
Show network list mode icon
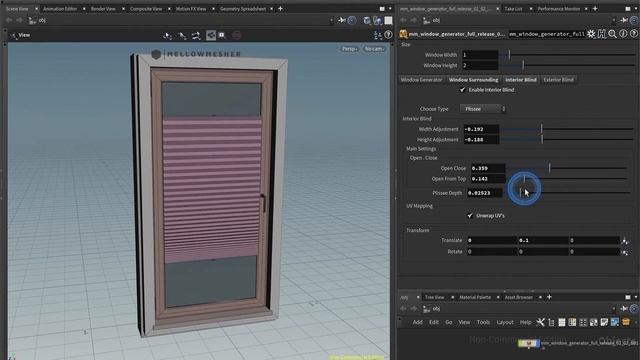point(562,322)
